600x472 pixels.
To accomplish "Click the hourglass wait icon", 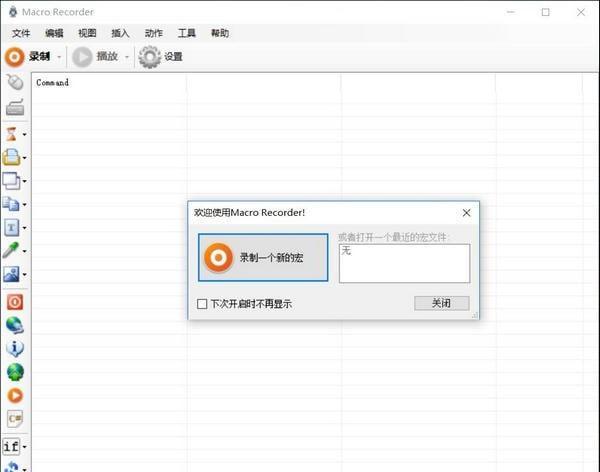I will 11,134.
